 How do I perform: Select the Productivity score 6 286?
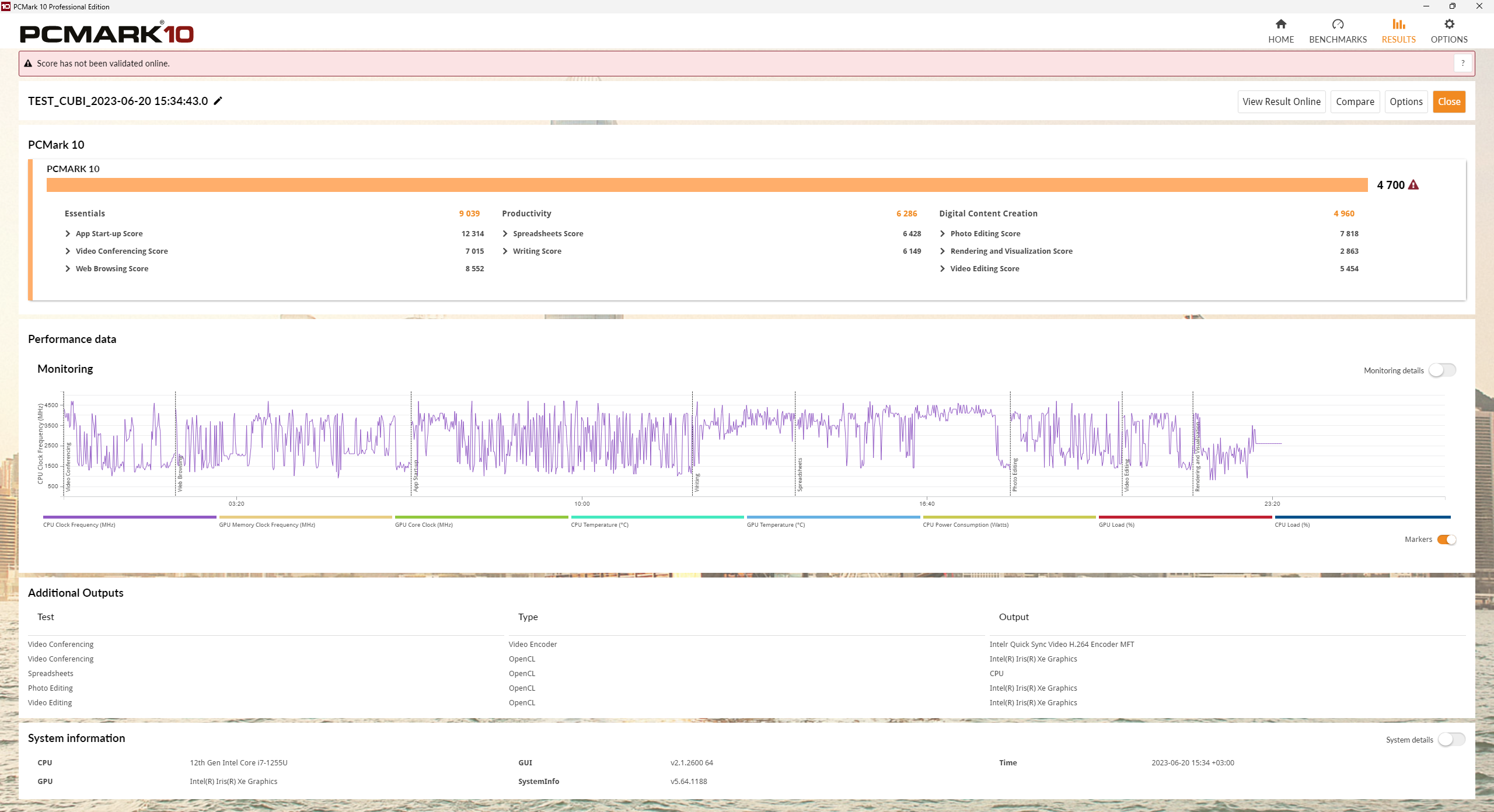click(x=907, y=213)
